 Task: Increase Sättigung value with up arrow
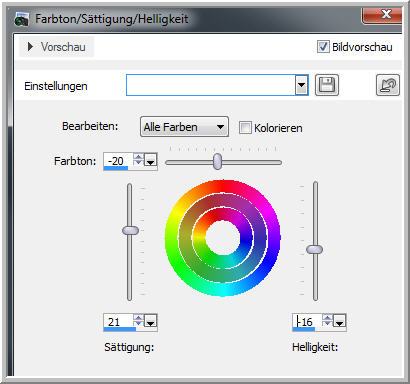pyautogui.click(x=138, y=317)
